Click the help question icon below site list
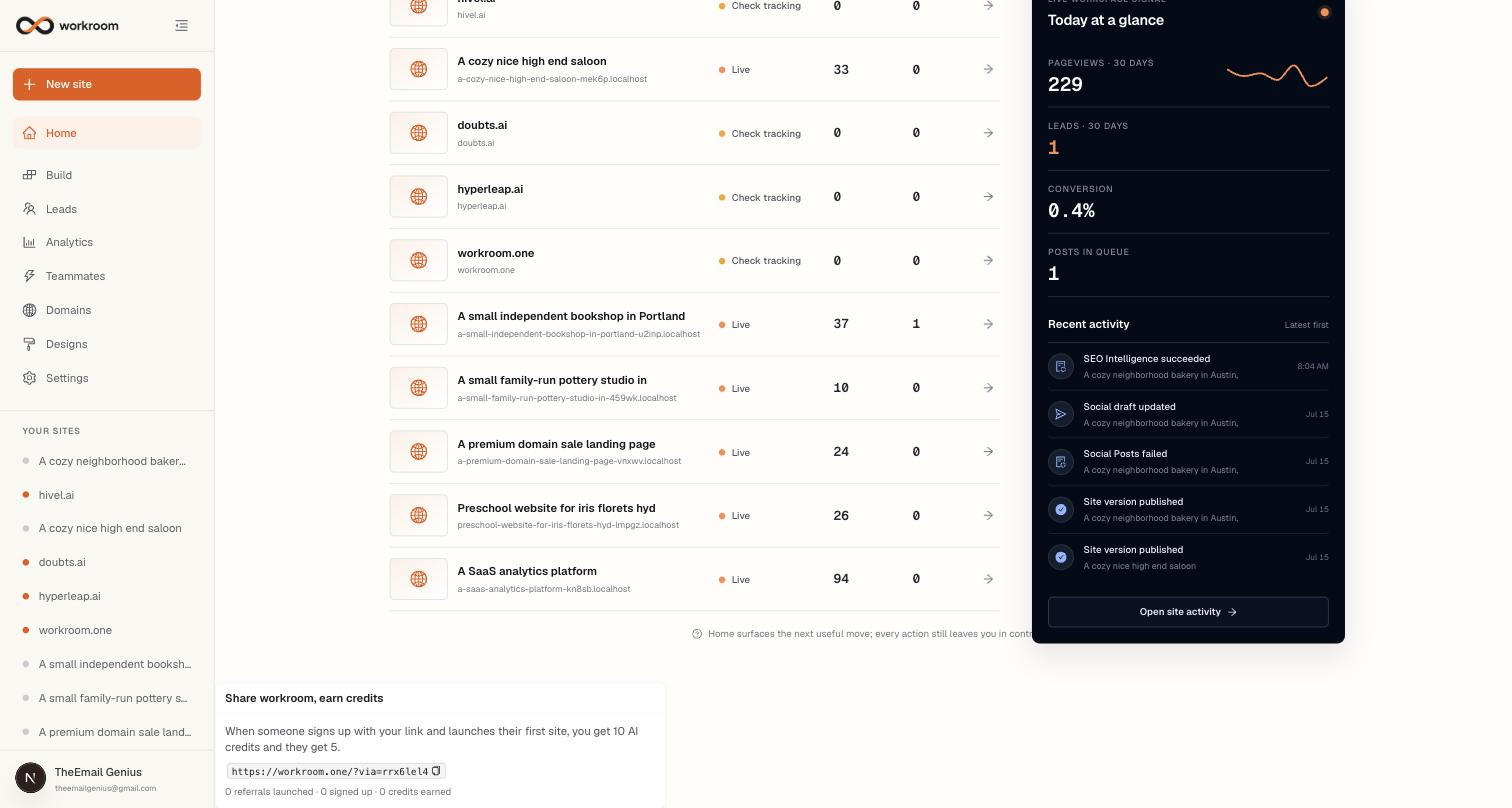Screen dimensions: 1512x808 [697, 634]
